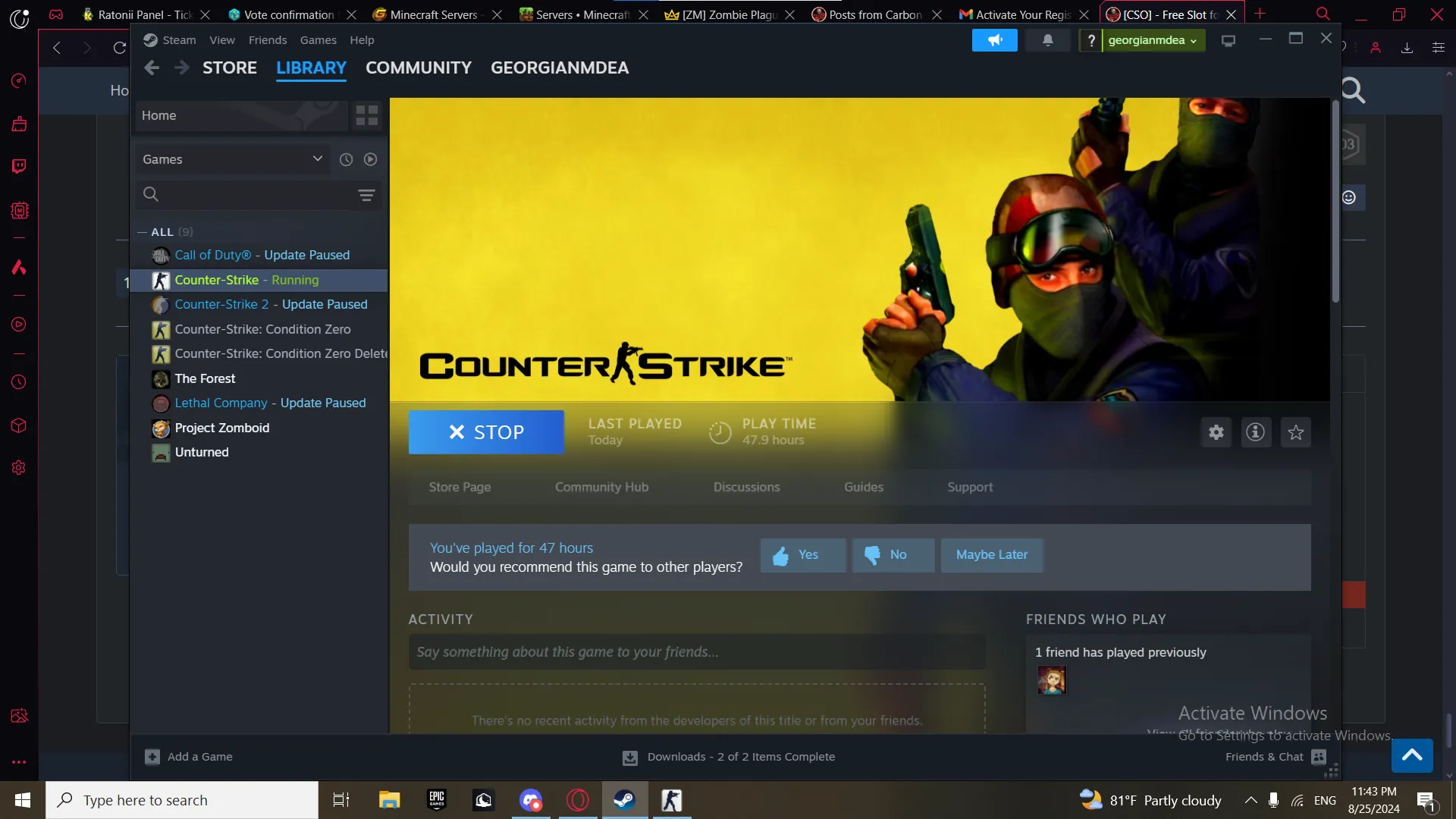Click the Steam announcements megaphone button
Screen dimensions: 1456x819
click(994, 40)
